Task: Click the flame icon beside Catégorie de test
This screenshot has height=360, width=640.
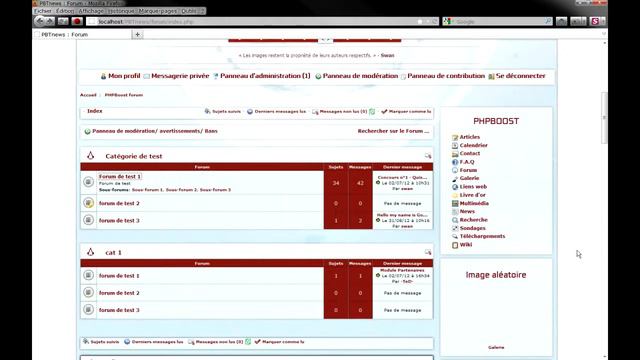Action: (91, 156)
